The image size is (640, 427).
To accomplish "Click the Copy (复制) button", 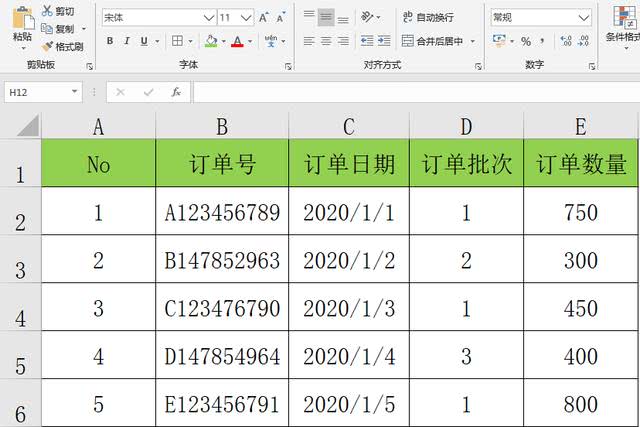I will click(x=57, y=29).
